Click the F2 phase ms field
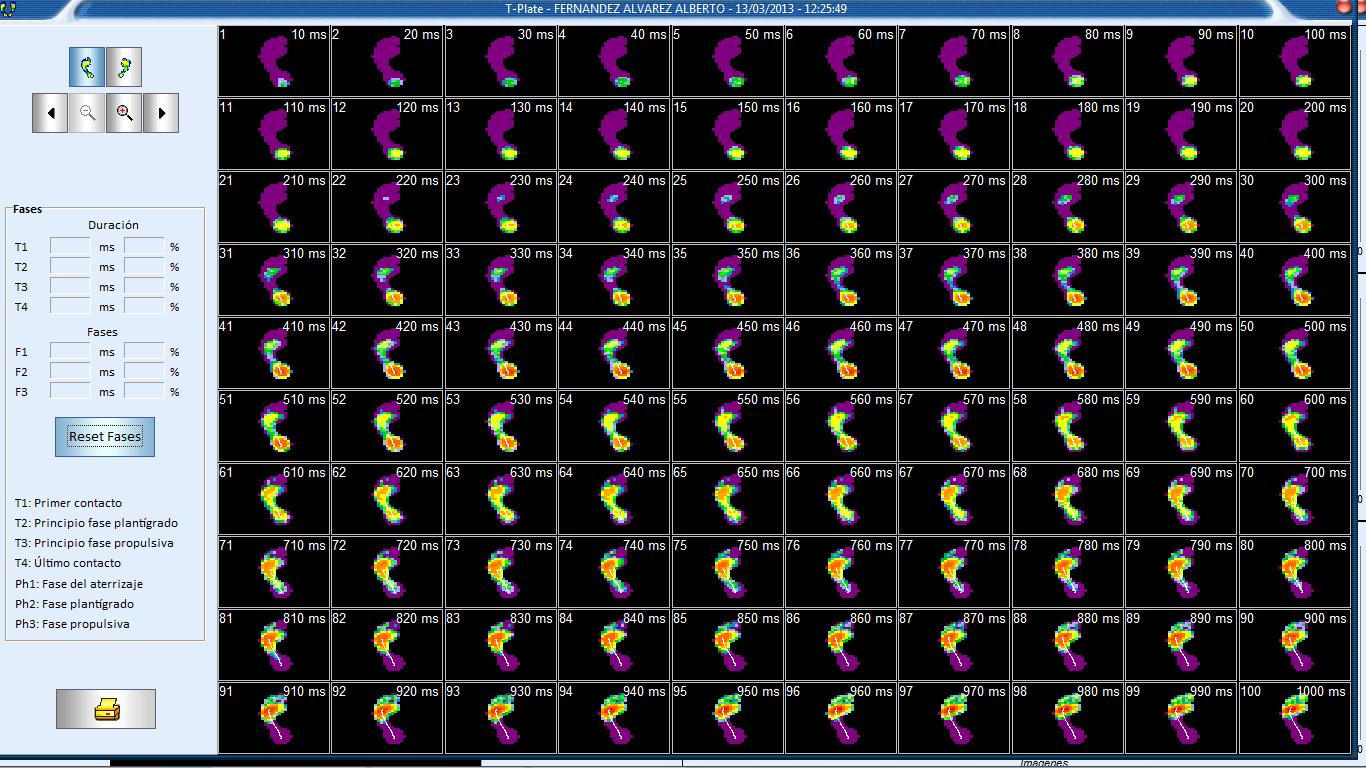The height and width of the screenshot is (768, 1366). (70, 372)
